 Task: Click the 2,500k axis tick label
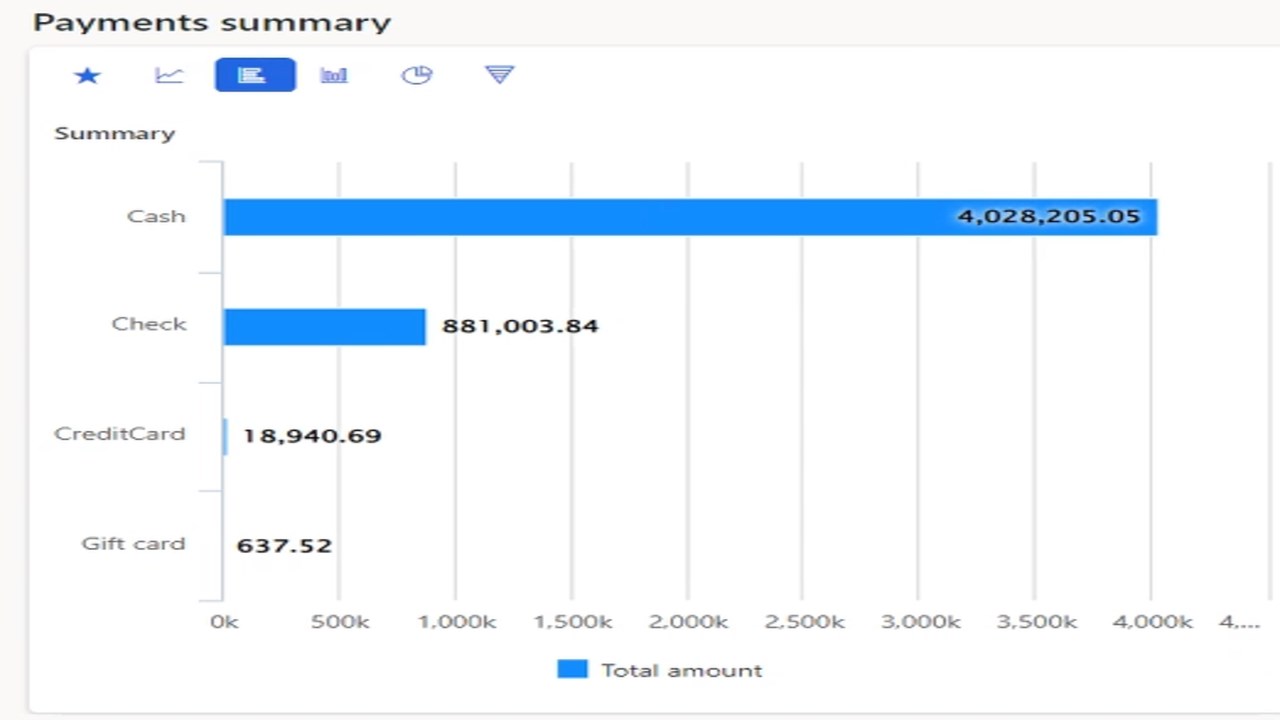(804, 622)
